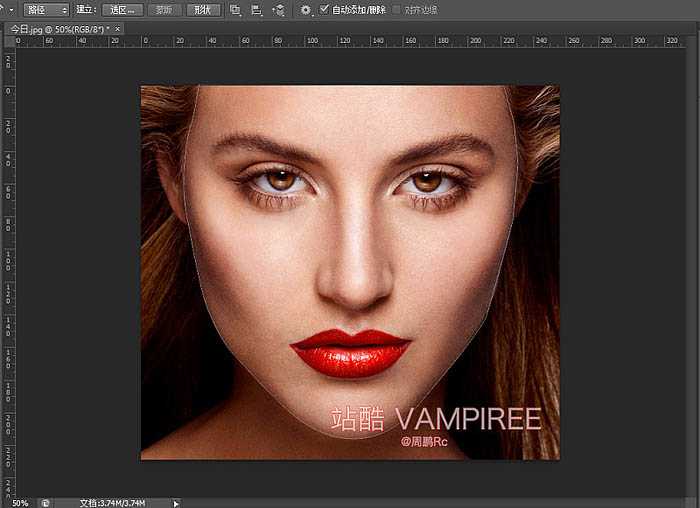Image resolution: width=700 pixels, height=508 pixels.
Task: Open the 路径 tool mode dropdown
Action: (46, 9)
